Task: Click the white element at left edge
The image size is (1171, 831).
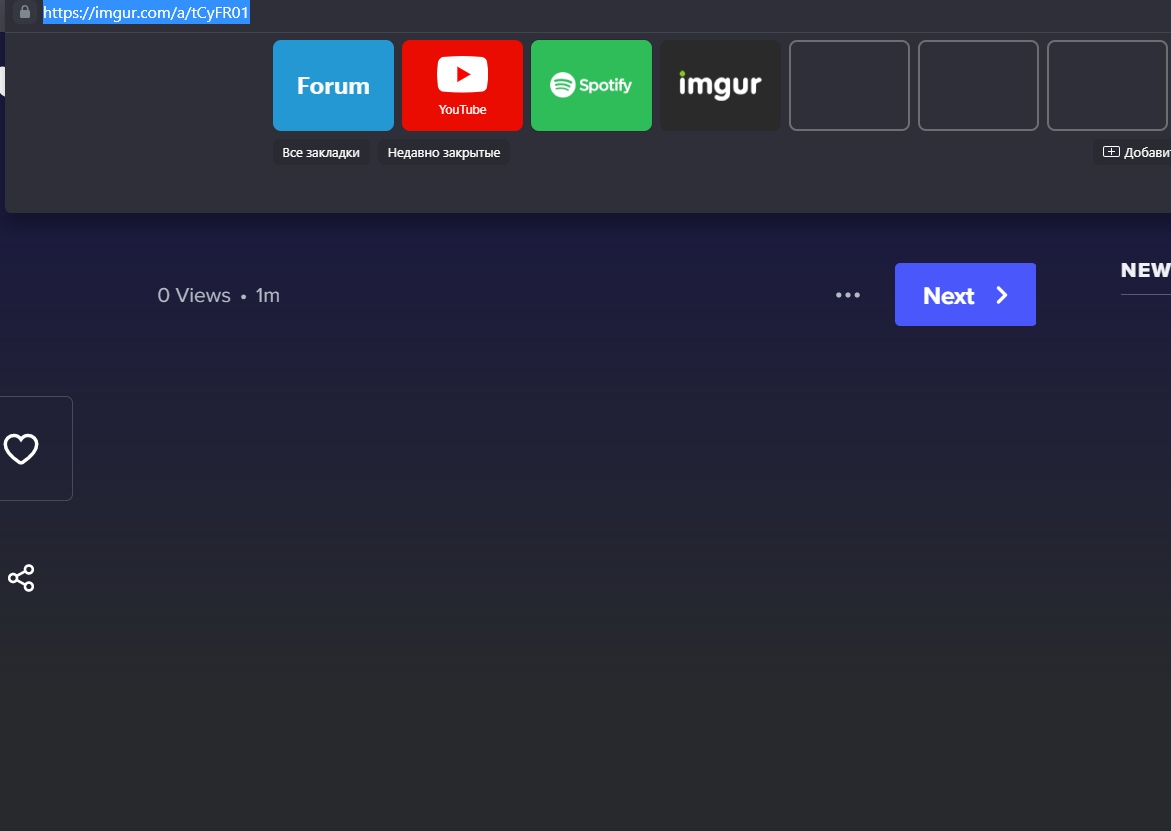Action: (x=3, y=82)
